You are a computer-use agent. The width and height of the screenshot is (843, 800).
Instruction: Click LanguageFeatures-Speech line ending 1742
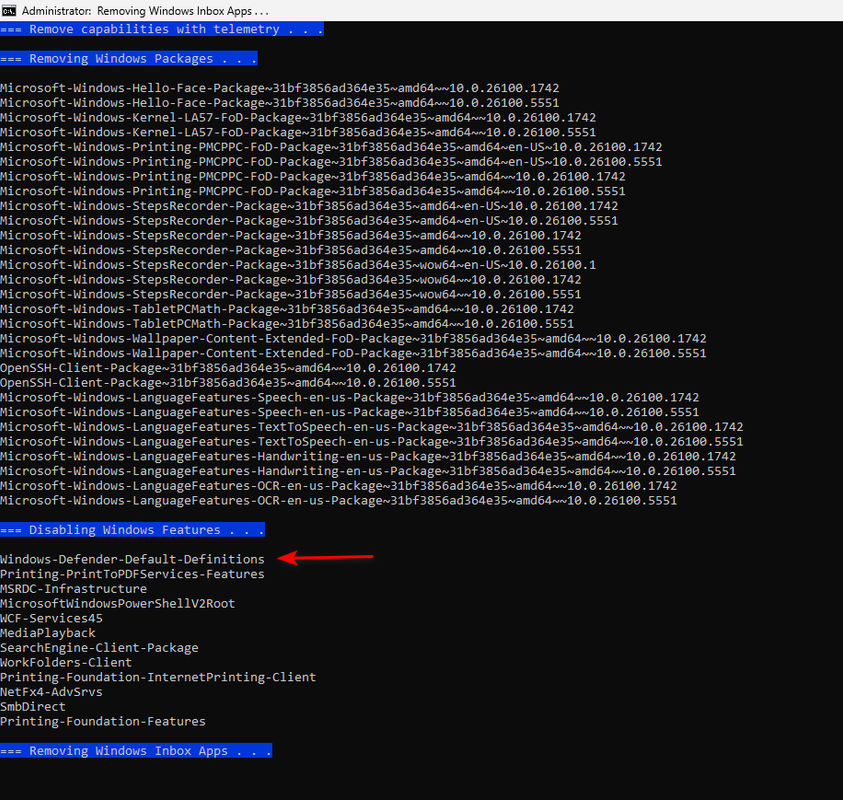pos(349,397)
